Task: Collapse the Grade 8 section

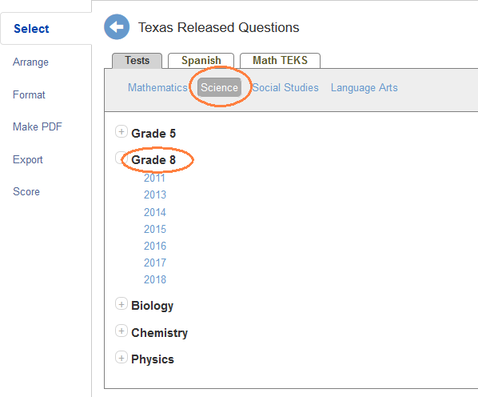Action: [119, 158]
